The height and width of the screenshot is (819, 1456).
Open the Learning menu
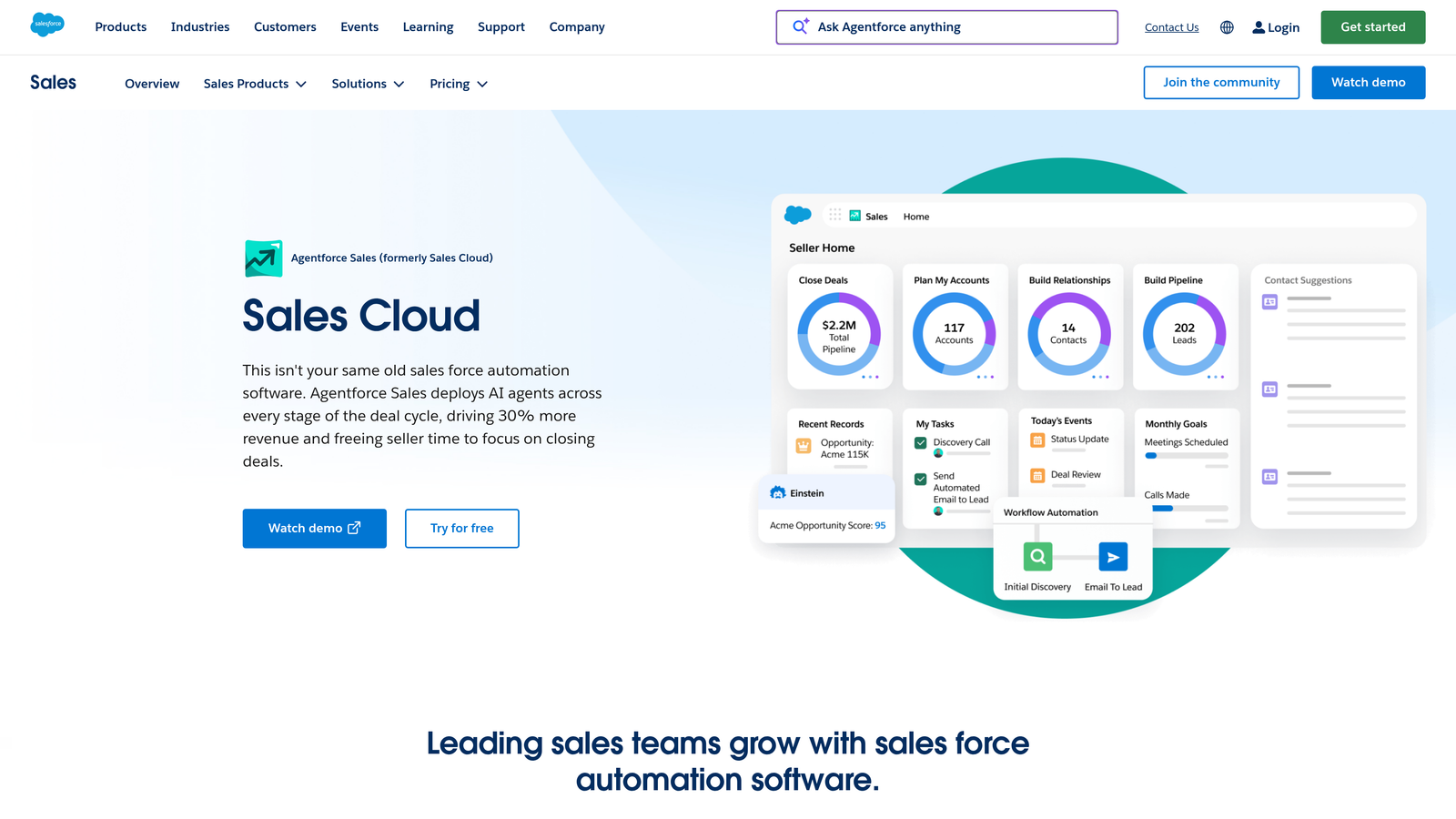pos(429,27)
